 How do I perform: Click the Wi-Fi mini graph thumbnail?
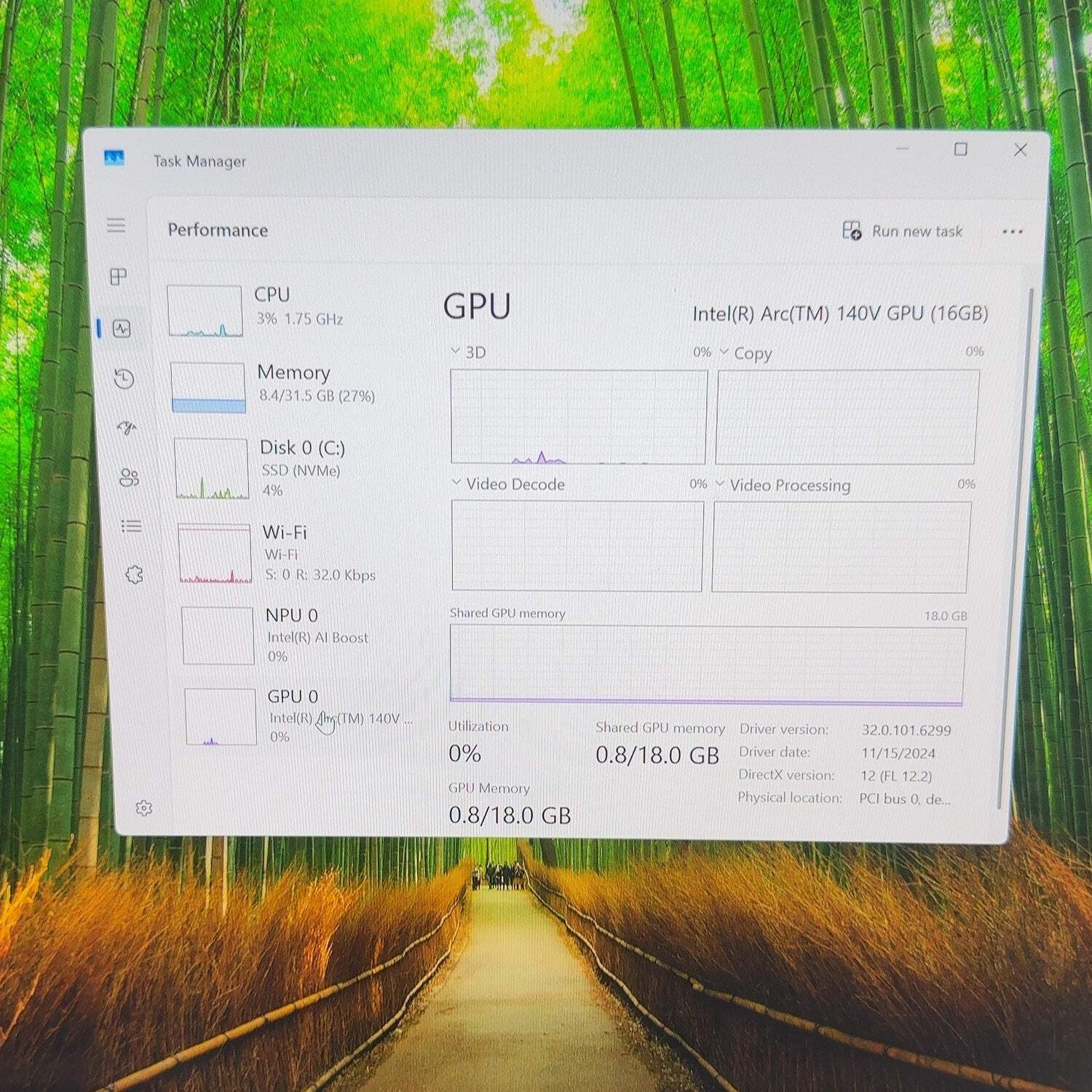(215, 553)
